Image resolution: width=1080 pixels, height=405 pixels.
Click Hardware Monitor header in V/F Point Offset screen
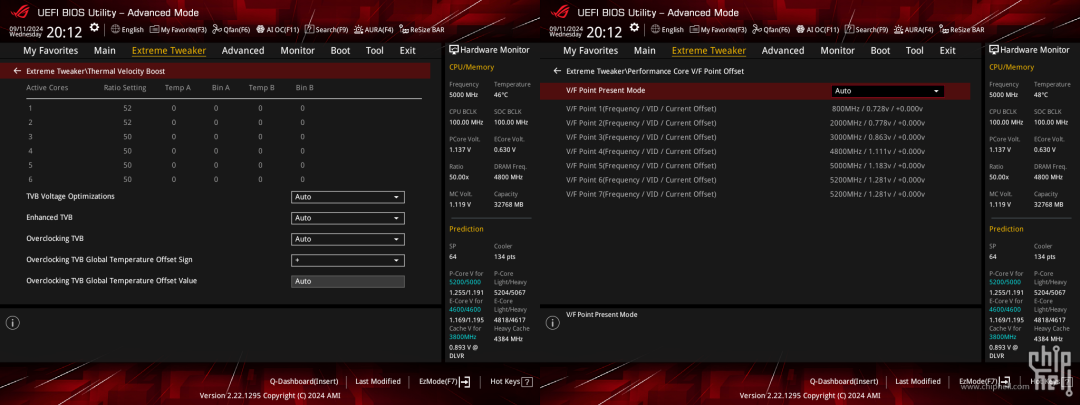(x=1029, y=50)
